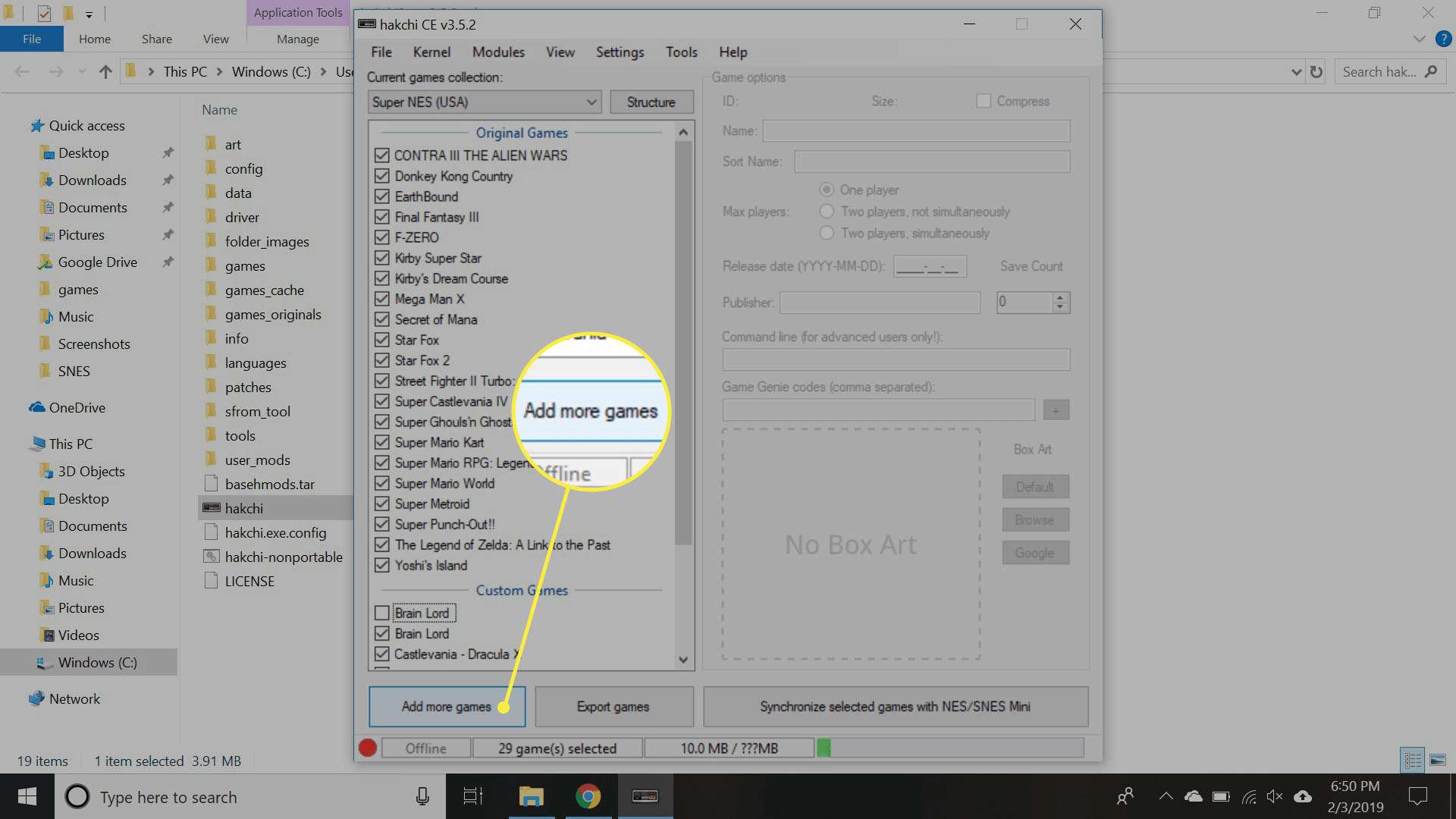Click the Browse box art icon

(x=1035, y=519)
